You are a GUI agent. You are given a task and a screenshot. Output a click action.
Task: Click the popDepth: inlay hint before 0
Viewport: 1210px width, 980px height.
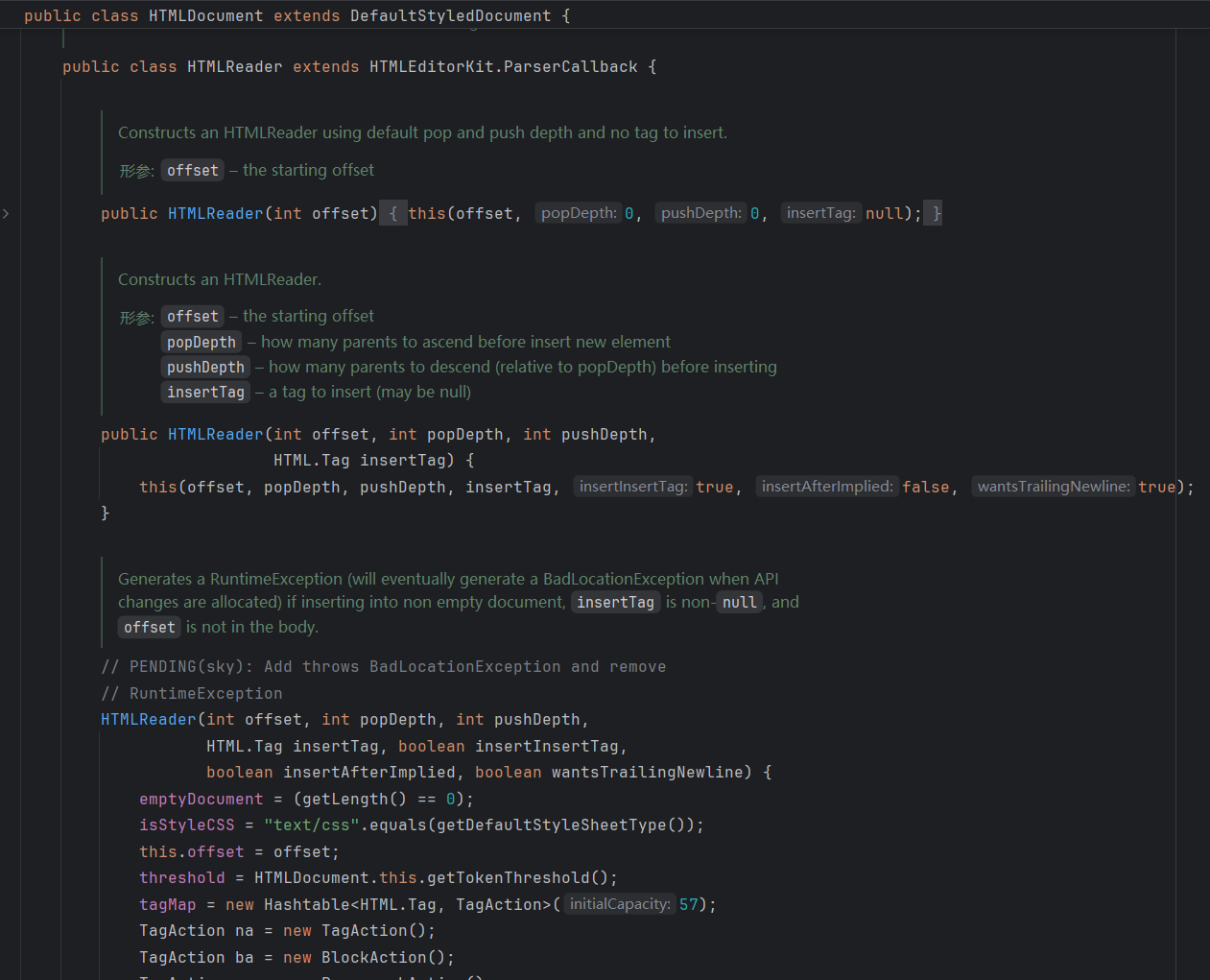579,213
